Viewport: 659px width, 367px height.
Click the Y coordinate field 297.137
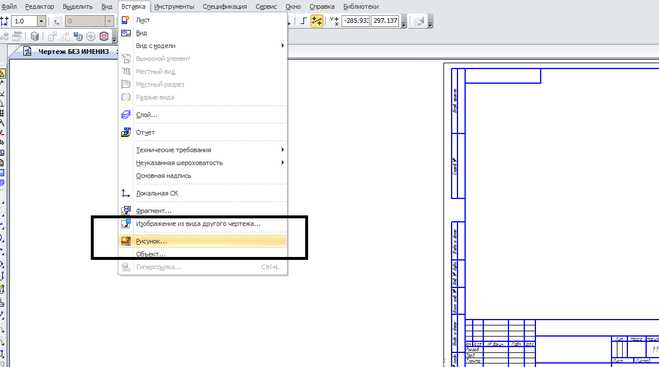click(385, 21)
